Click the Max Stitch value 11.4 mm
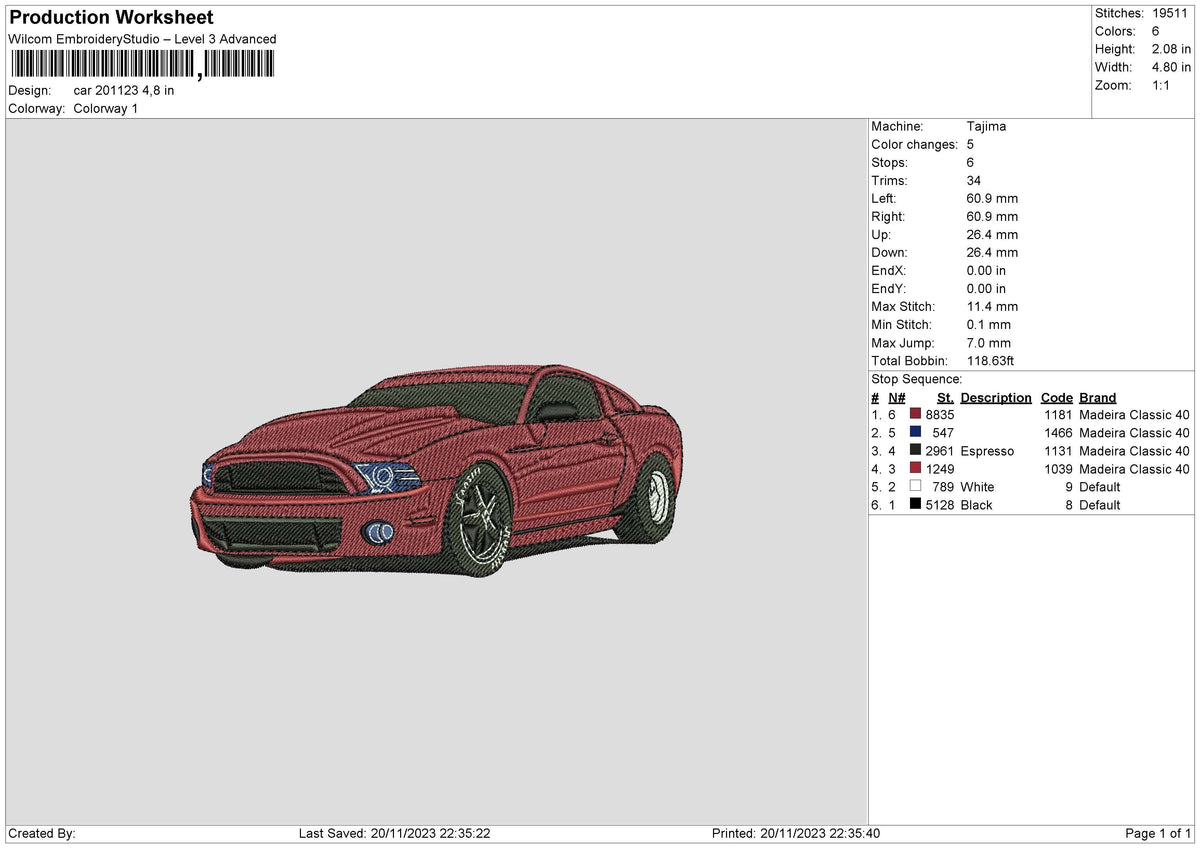1200x848 pixels. [x=993, y=306]
